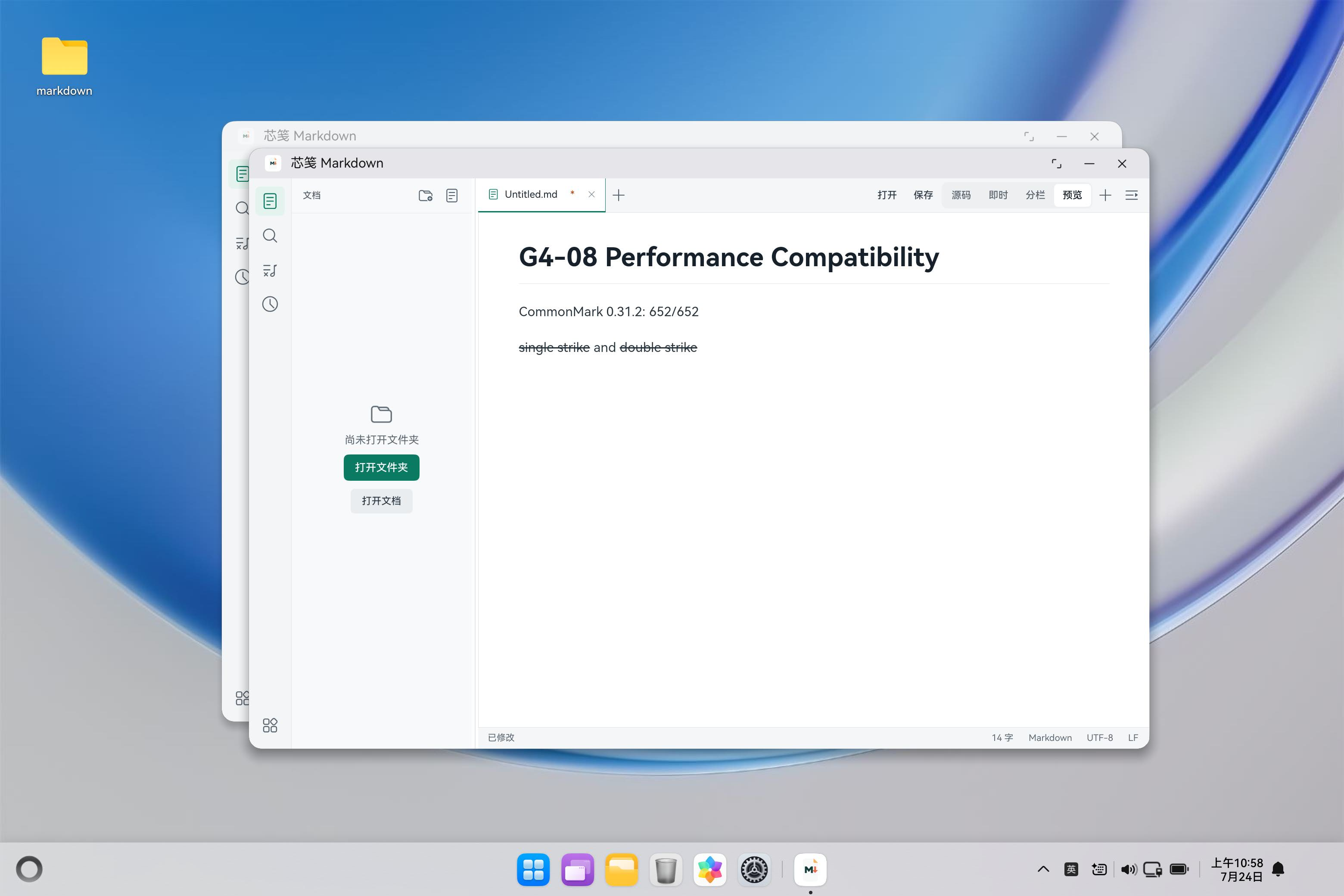Click the Markdown language status entry
This screenshot has height=896, width=1344.
coord(1050,738)
